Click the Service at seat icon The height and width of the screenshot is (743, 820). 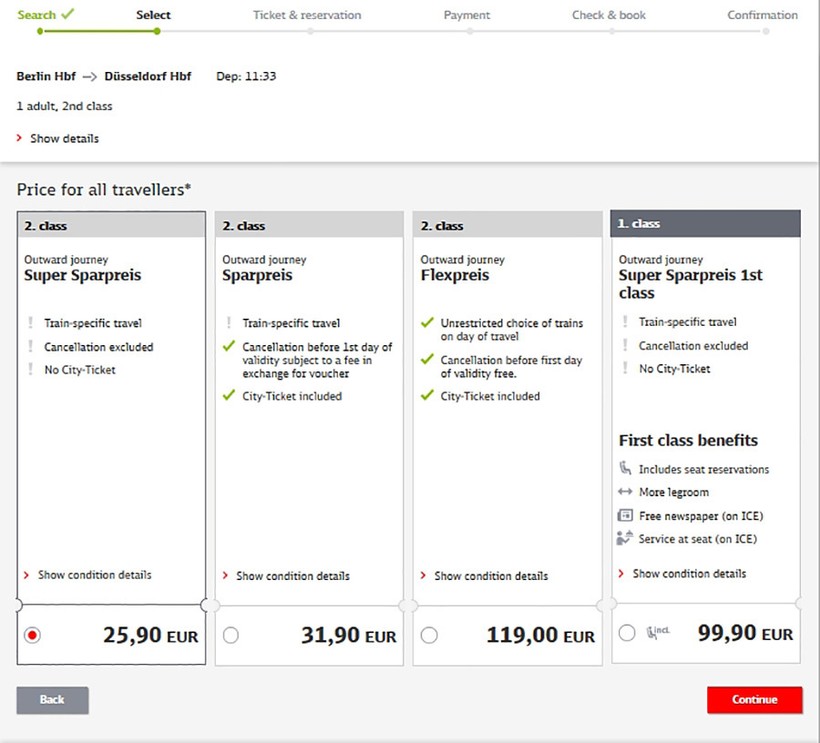tap(625, 539)
